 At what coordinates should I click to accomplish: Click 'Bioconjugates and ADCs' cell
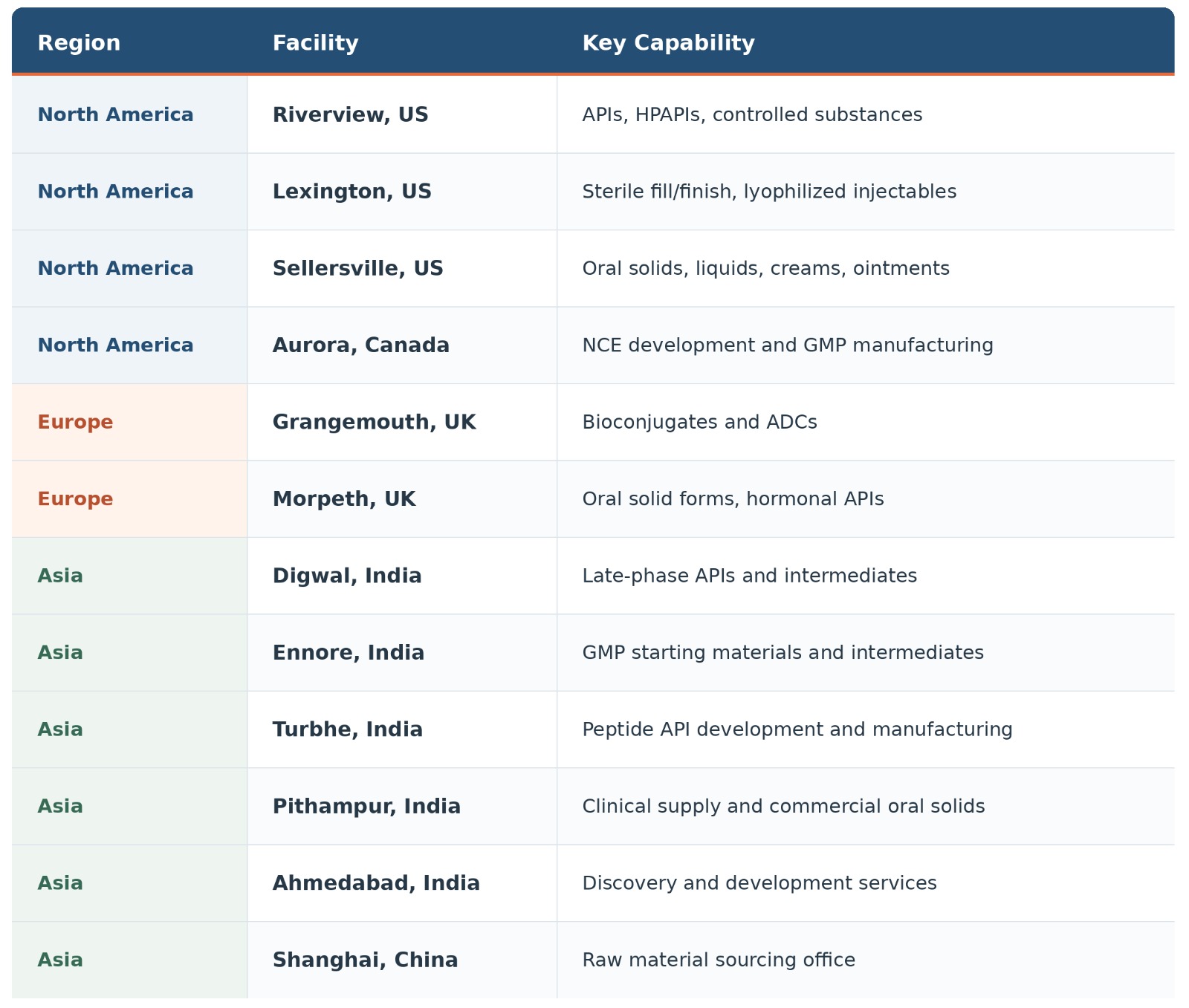[866, 422]
